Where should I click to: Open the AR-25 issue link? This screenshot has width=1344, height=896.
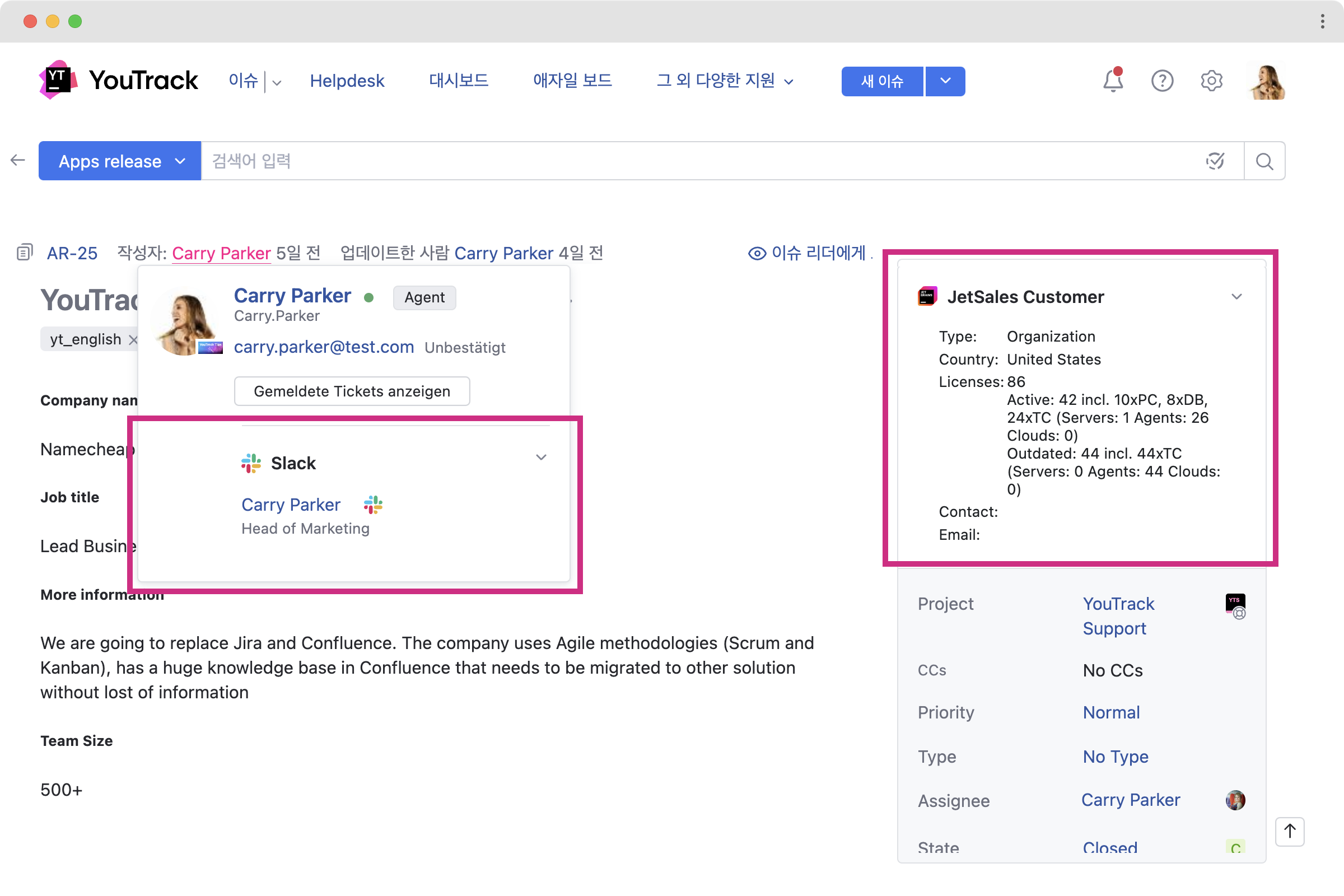[72, 253]
